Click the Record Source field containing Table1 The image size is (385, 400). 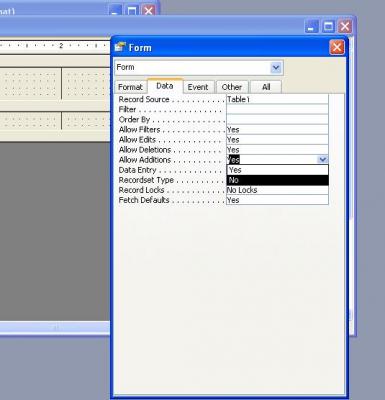(277, 99)
